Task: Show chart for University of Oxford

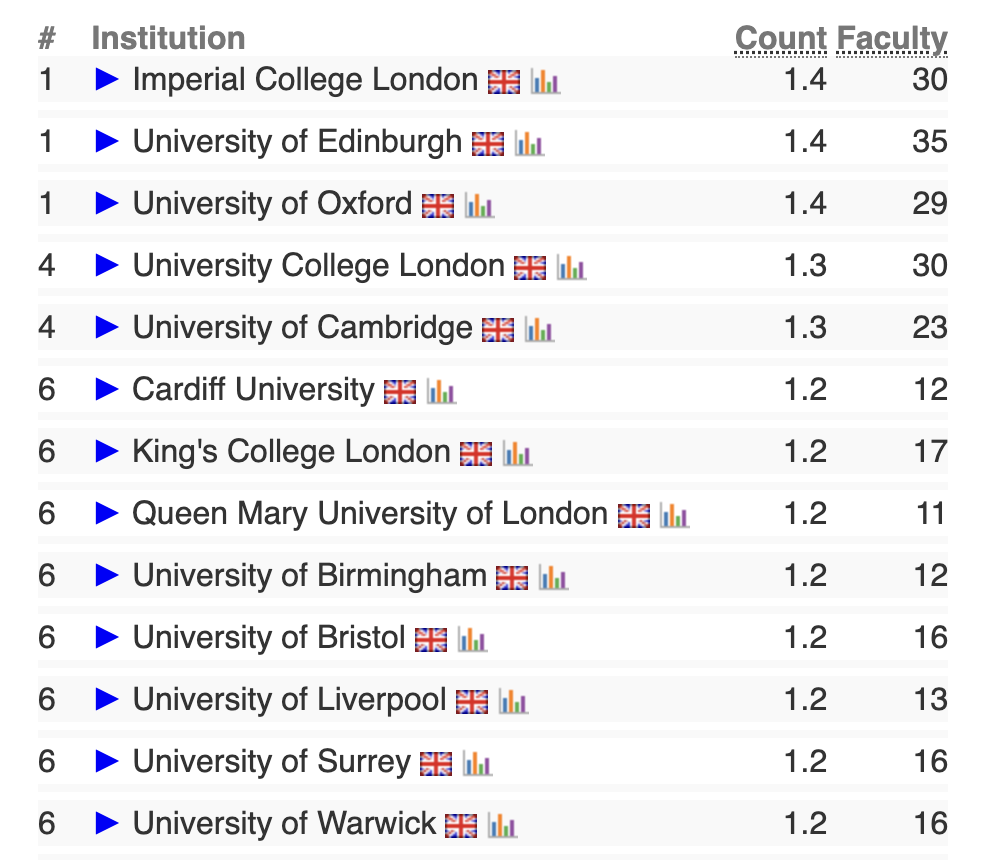Action: pos(479,205)
